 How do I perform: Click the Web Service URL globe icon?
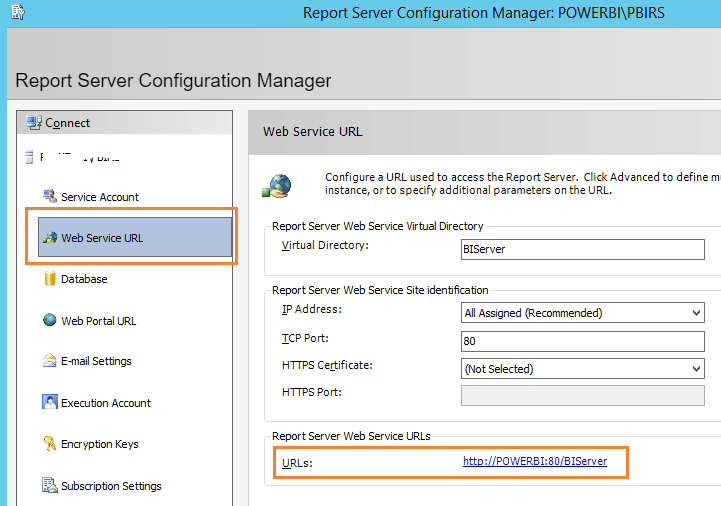[x=50, y=237]
